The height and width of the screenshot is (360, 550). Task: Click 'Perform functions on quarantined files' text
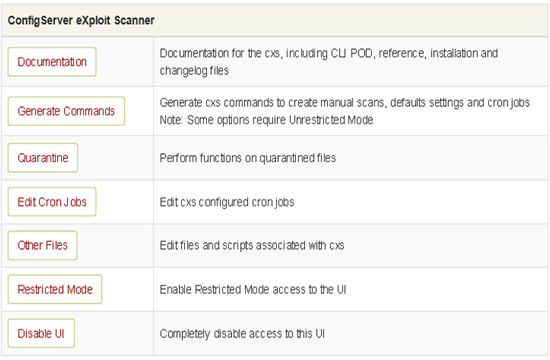[x=248, y=158]
